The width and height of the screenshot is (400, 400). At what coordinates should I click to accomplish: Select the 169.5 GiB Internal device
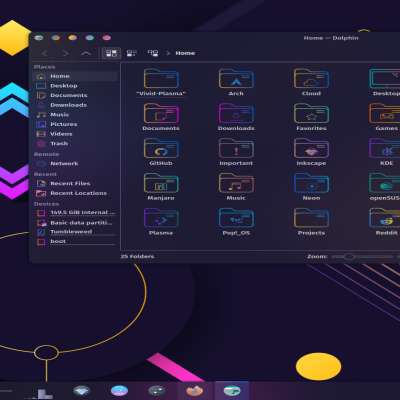tap(75, 213)
